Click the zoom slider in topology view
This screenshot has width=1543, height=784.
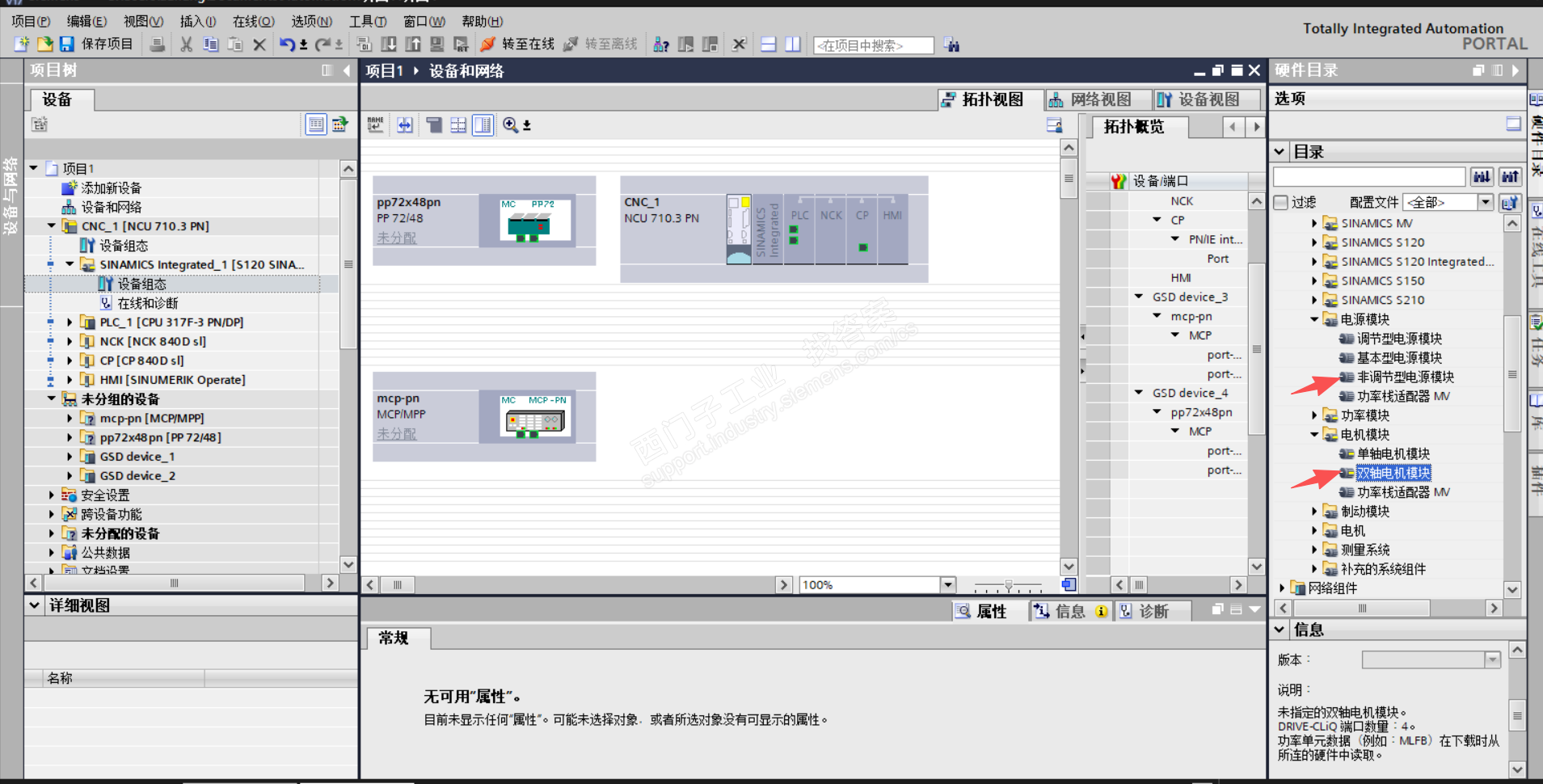coord(1008,584)
